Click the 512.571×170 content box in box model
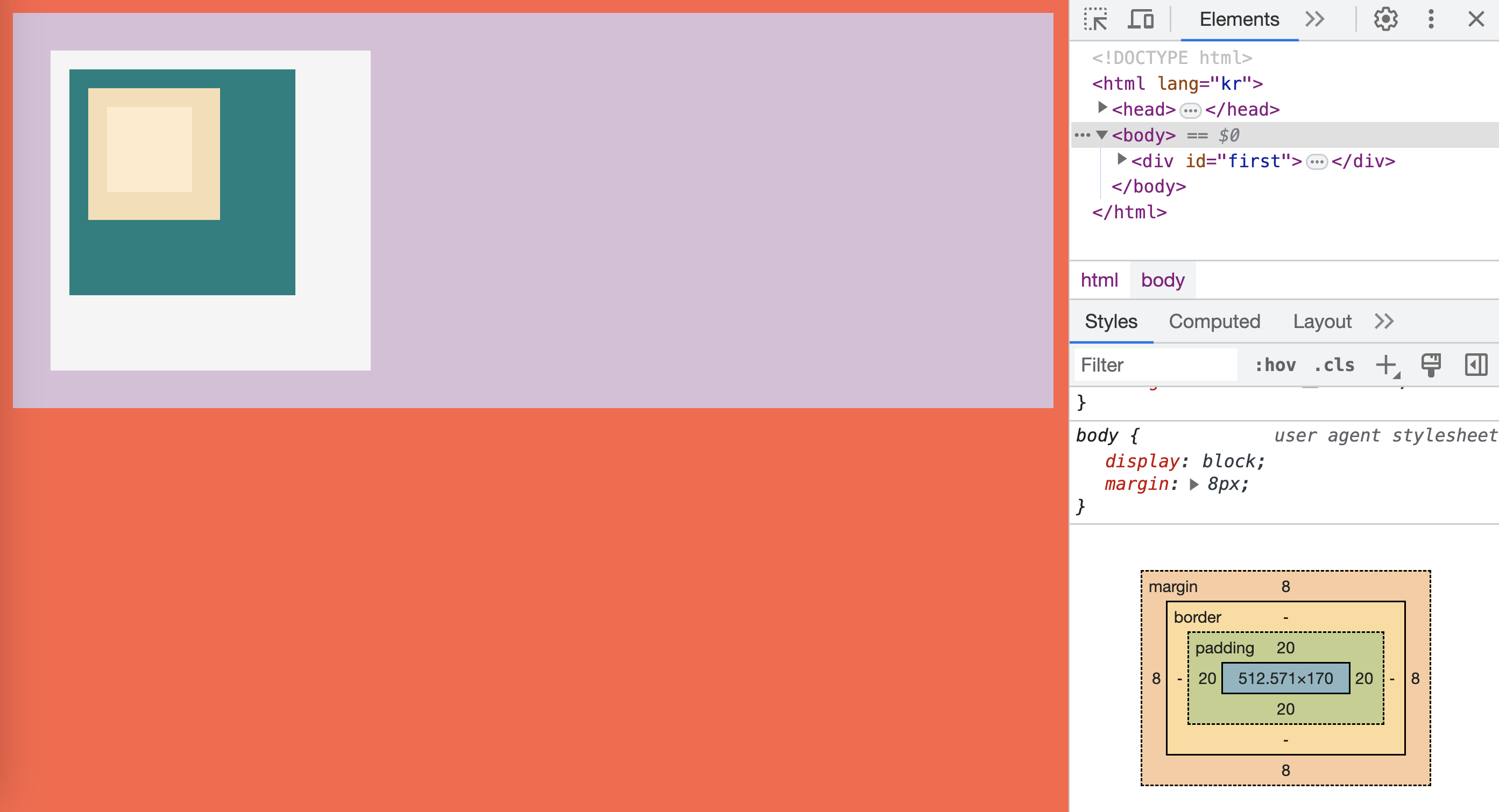Viewport: 1499px width, 812px height. click(x=1285, y=678)
